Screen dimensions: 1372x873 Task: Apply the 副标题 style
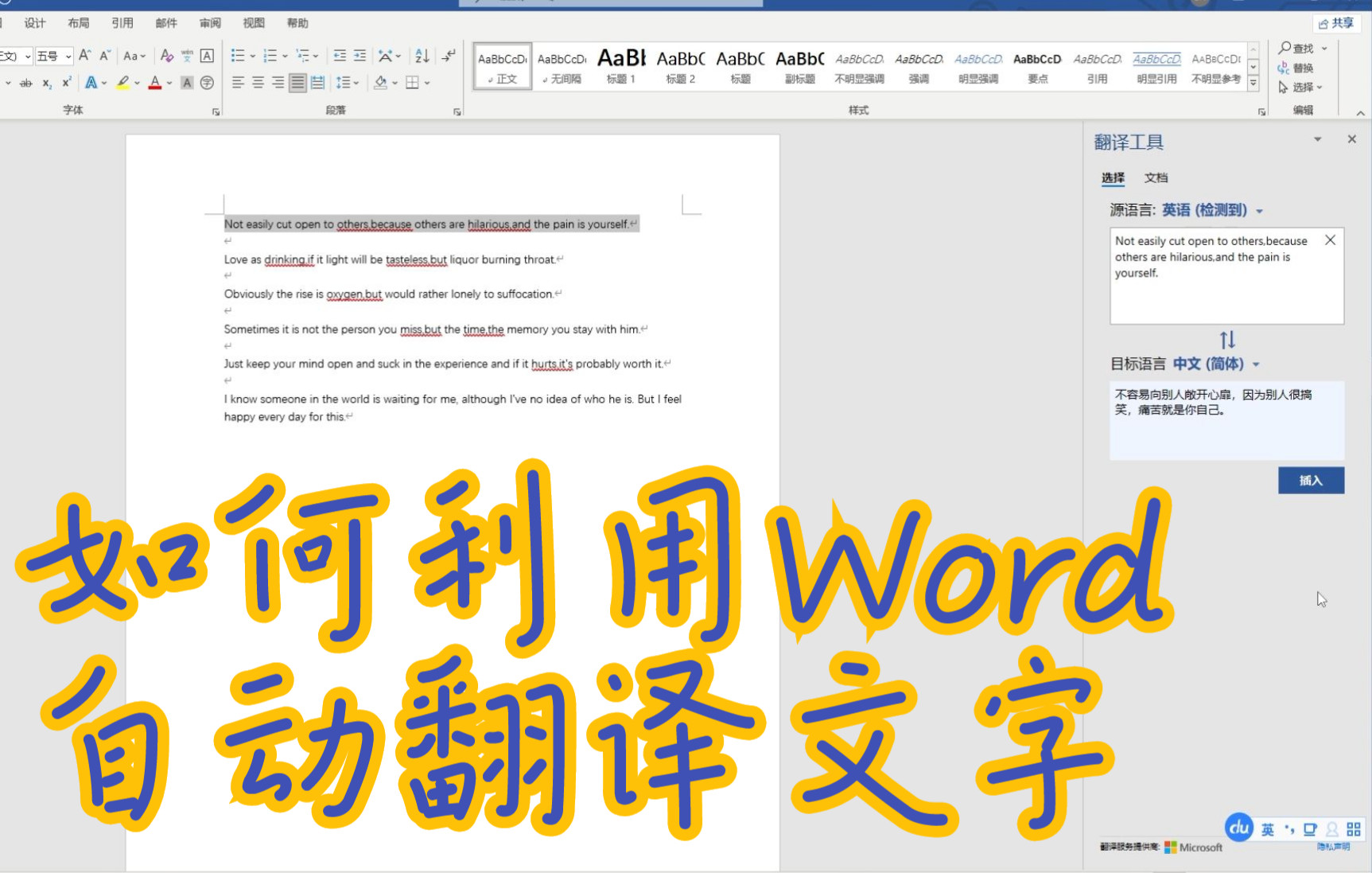pos(800,66)
